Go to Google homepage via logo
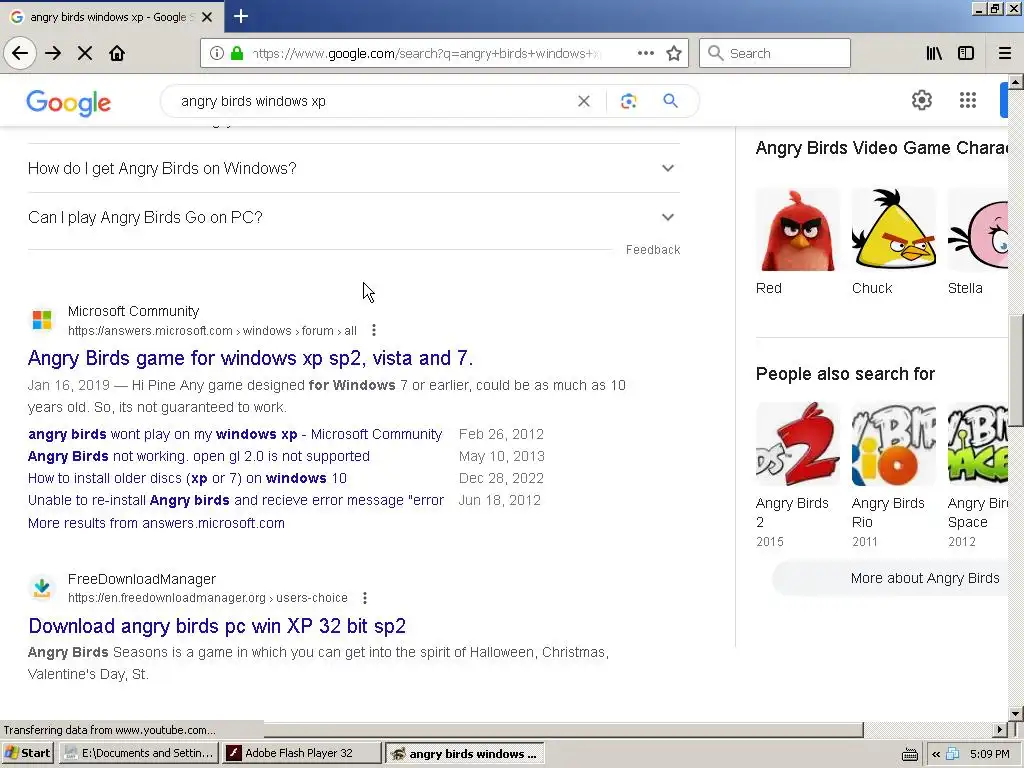Image resolution: width=1024 pixels, height=768 pixels. click(x=69, y=103)
